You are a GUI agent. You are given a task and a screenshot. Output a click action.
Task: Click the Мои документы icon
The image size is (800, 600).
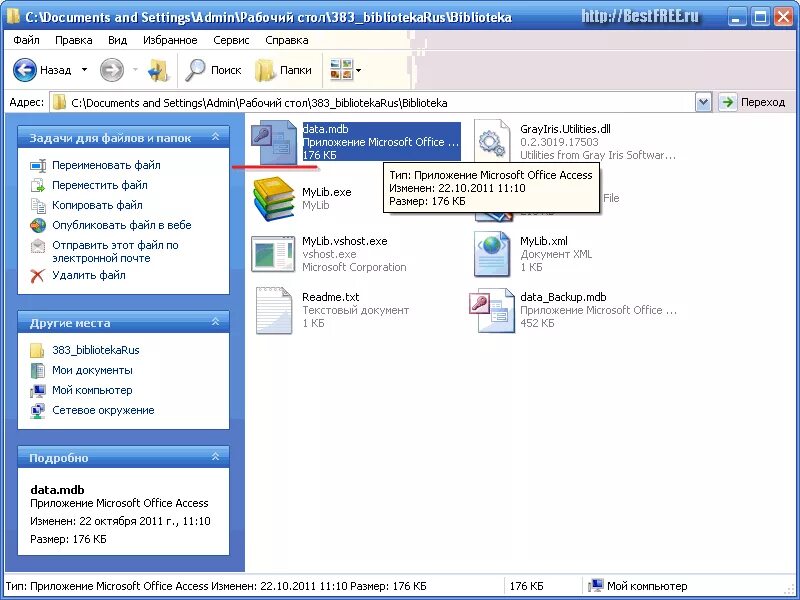37,370
